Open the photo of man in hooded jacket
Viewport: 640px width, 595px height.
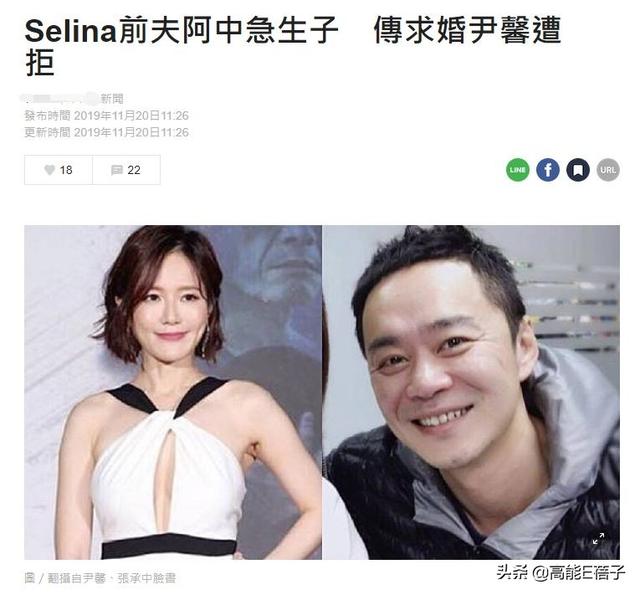pyautogui.click(x=471, y=392)
